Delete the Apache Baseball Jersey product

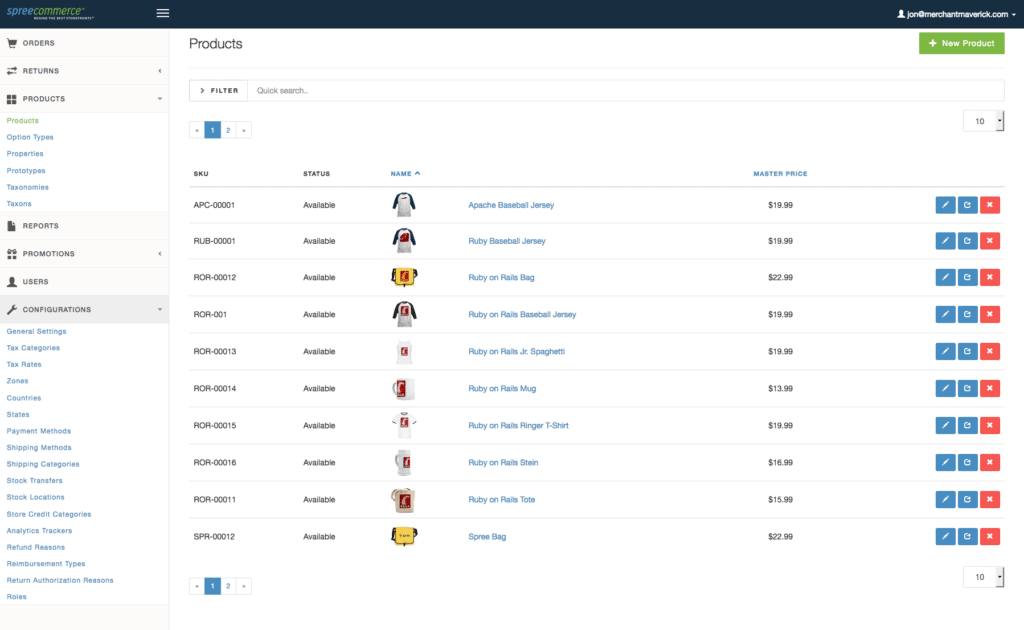pos(990,205)
